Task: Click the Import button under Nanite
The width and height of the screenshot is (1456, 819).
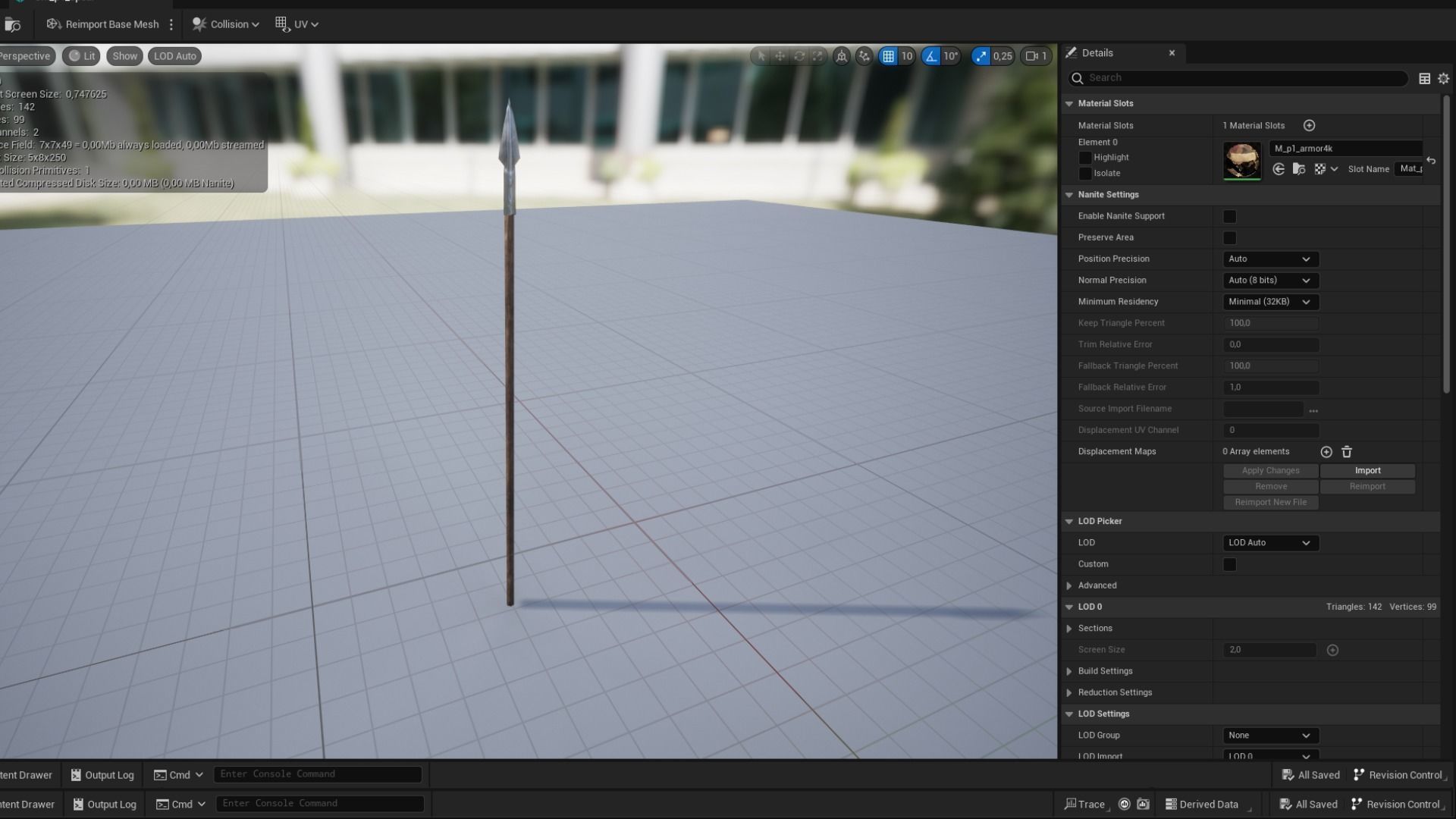Action: coord(1367,471)
